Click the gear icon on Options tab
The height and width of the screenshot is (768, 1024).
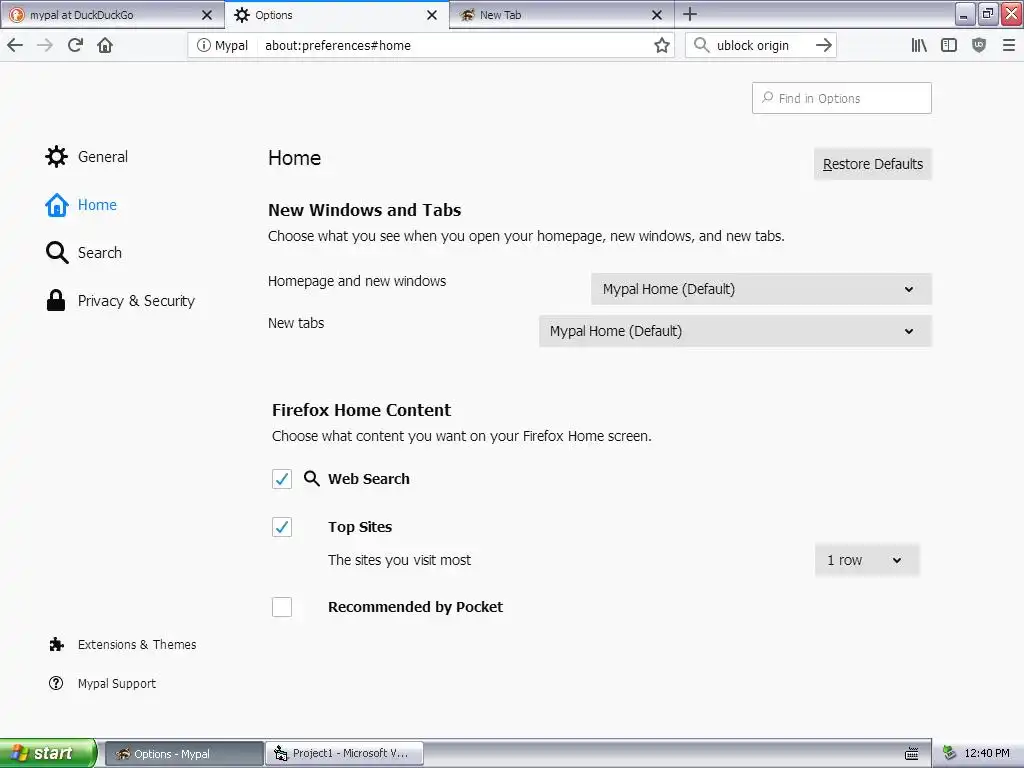click(242, 15)
